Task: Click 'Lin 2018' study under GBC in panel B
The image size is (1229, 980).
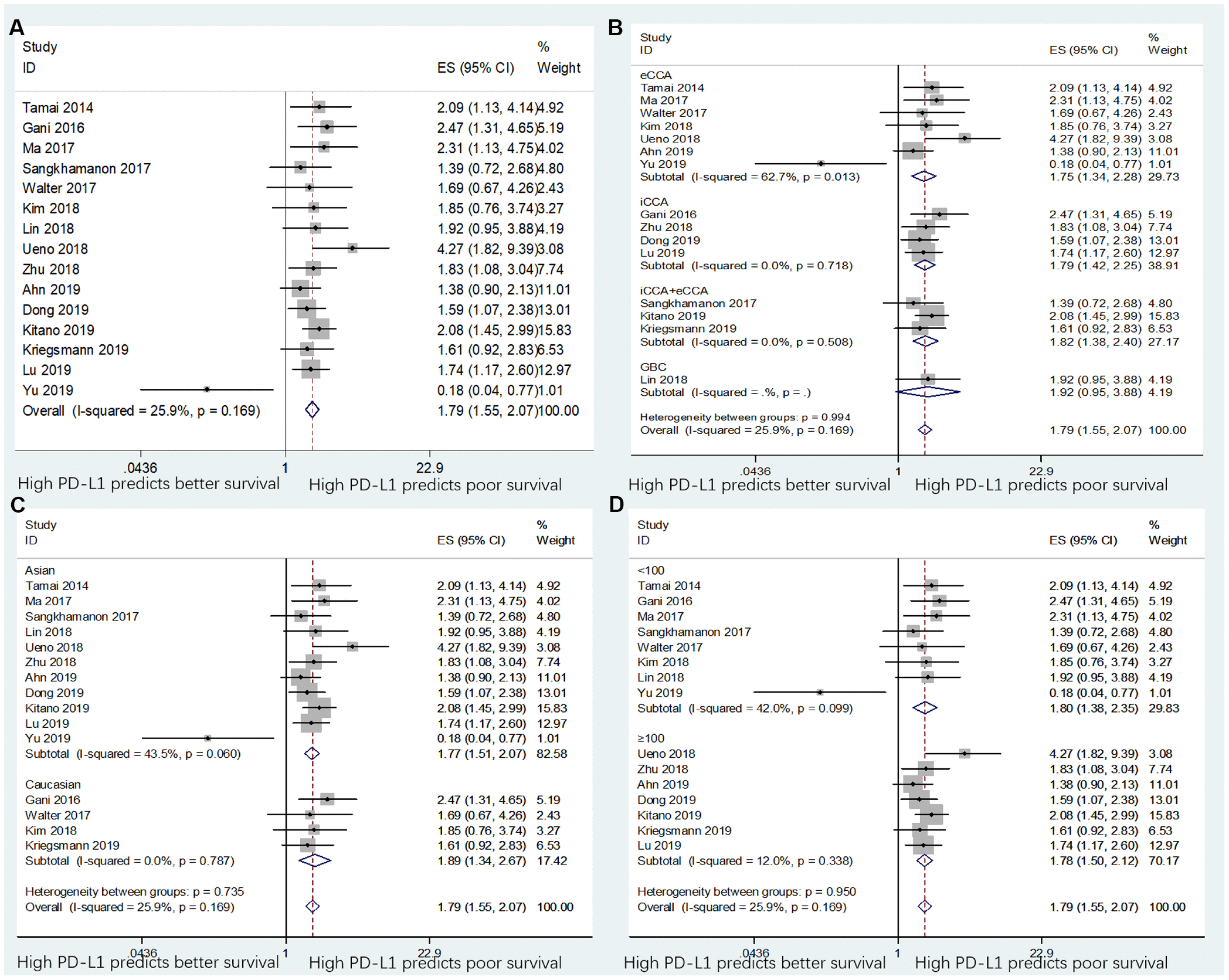Action: pyautogui.click(x=663, y=379)
